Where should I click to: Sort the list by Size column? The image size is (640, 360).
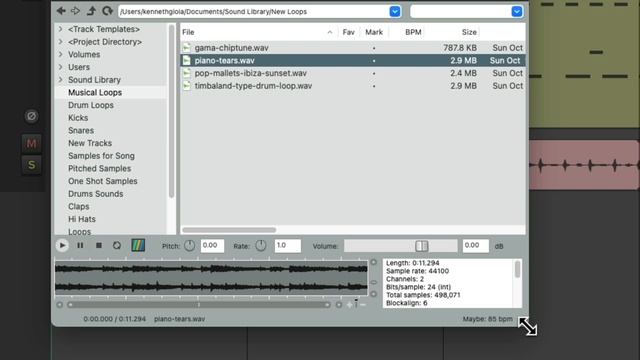click(469, 32)
